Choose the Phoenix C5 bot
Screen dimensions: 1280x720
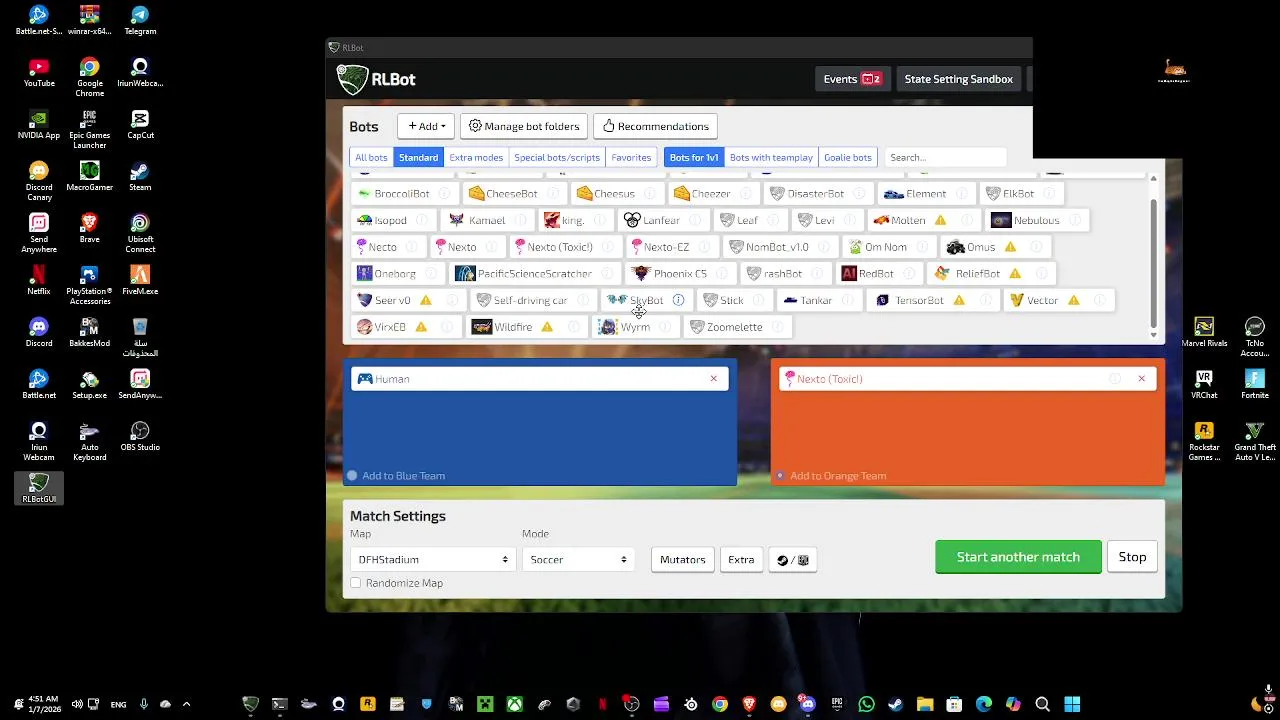(680, 273)
